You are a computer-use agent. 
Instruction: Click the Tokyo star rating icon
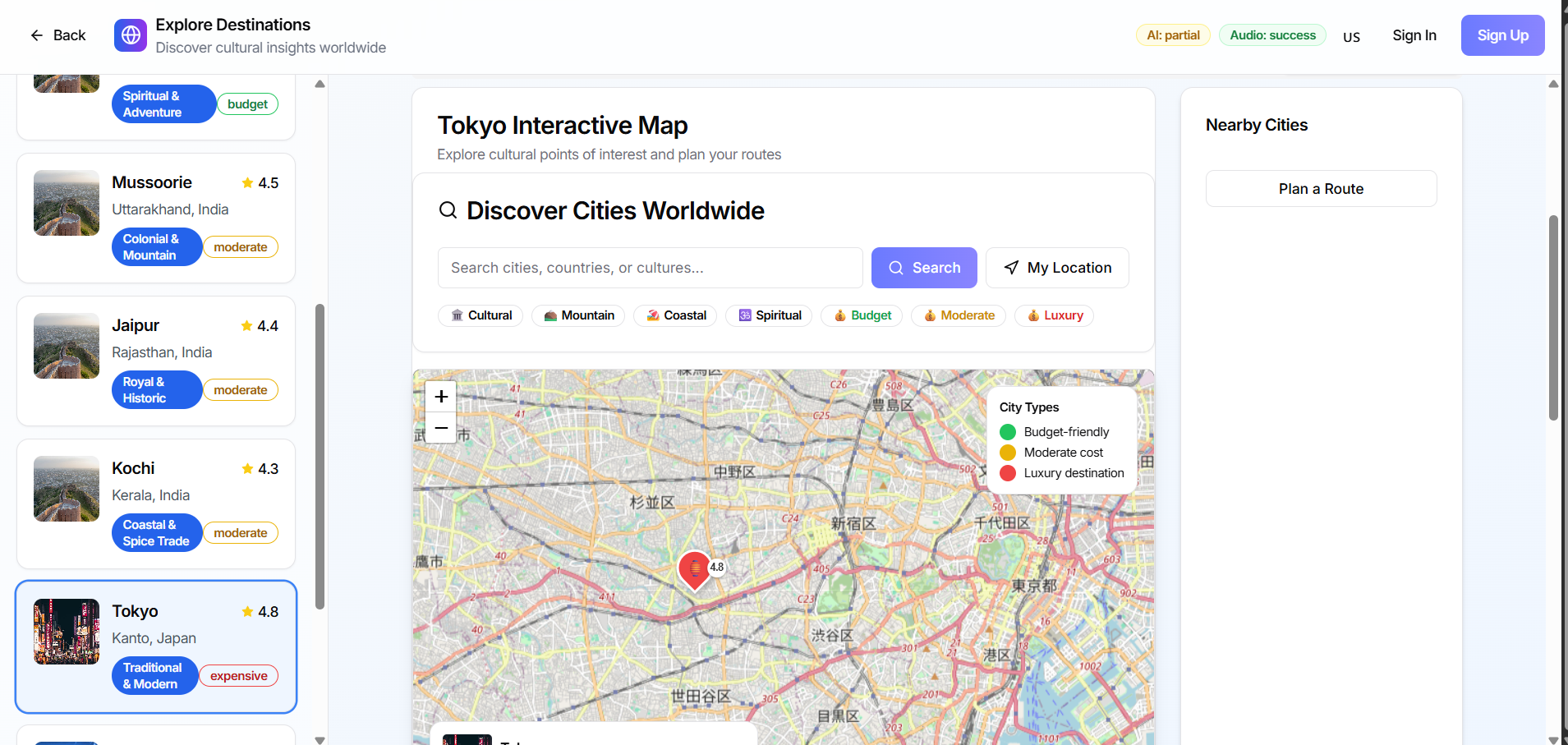tap(247, 611)
